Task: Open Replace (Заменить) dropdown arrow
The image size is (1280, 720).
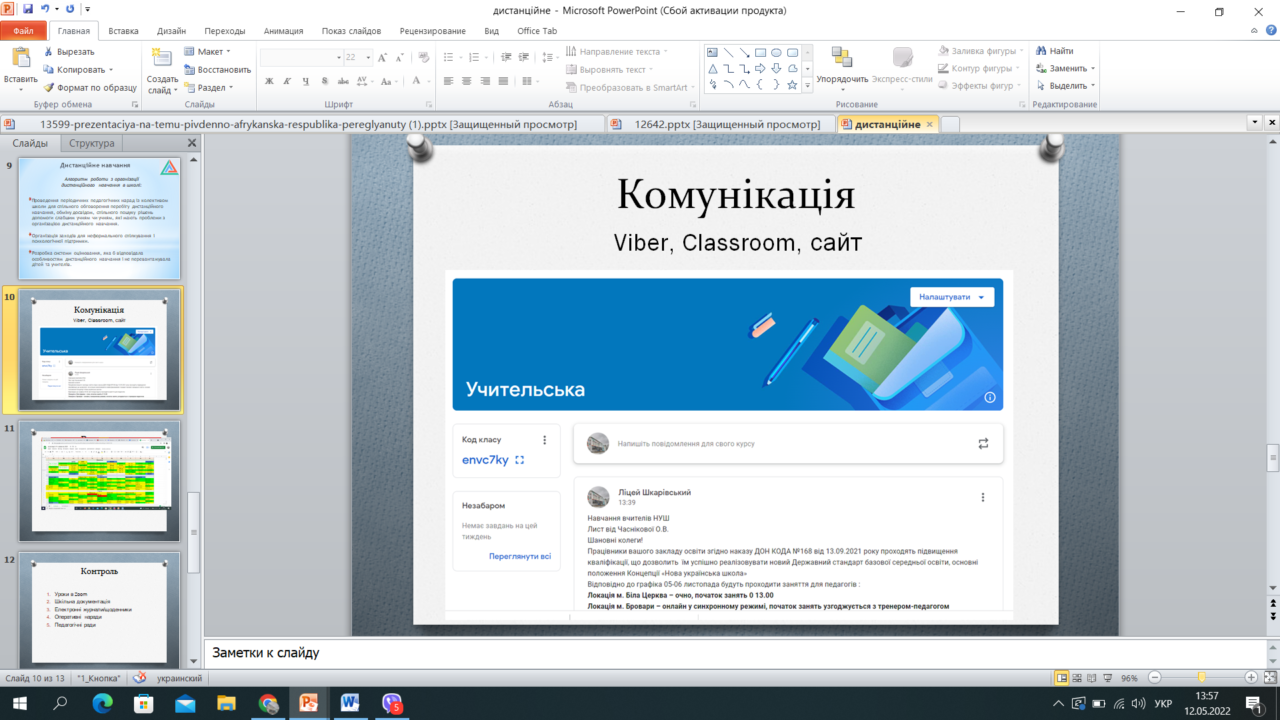Action: click(x=1093, y=69)
